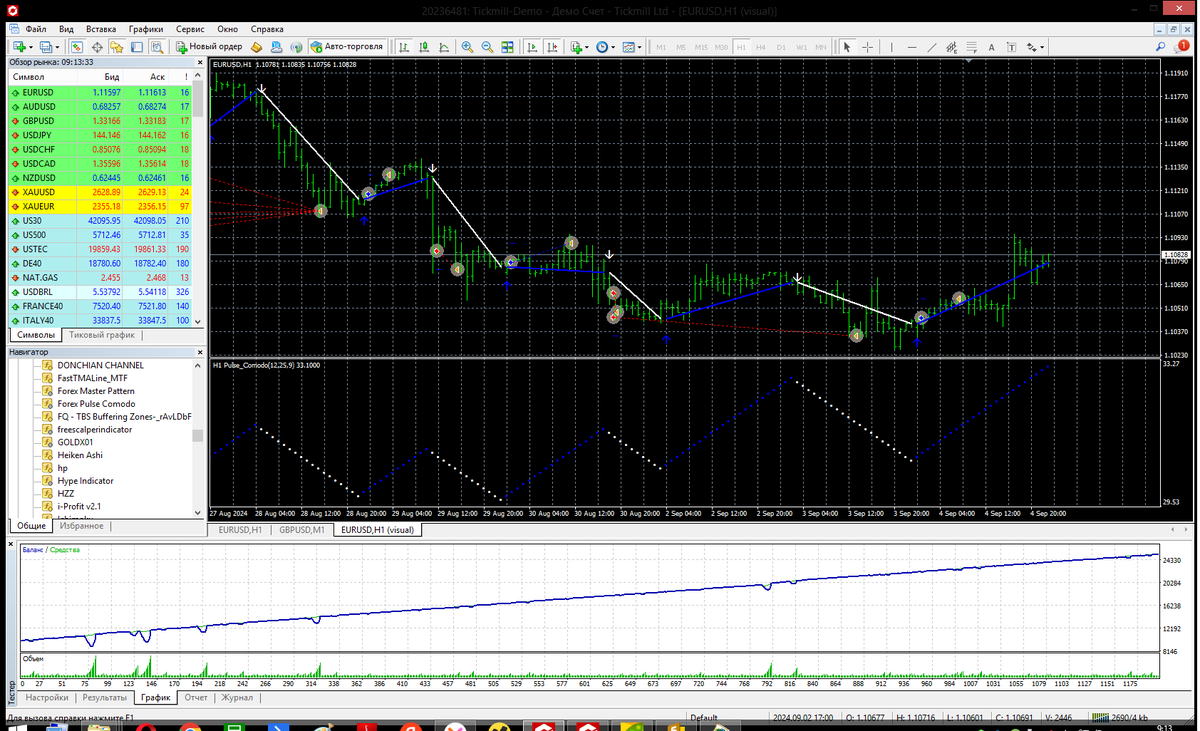The image size is (1200, 731).
Task: Open the Результаты tester tab
Action: [105, 698]
